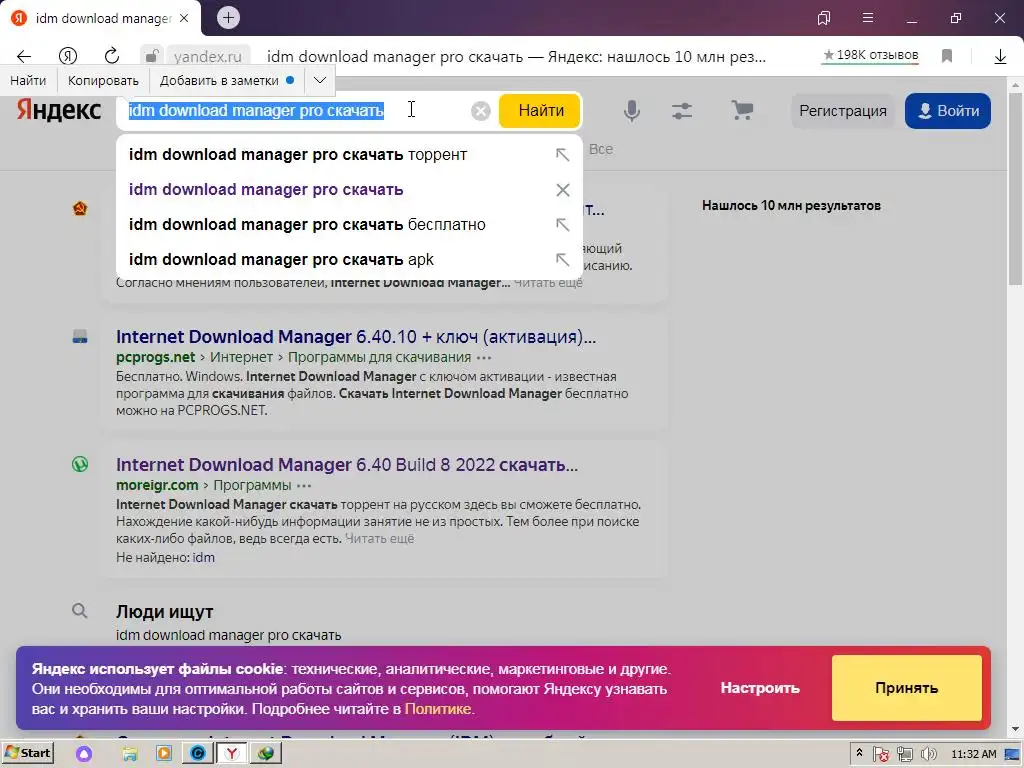Open the Windows Start menu
The image size is (1024, 768).
pos(27,753)
